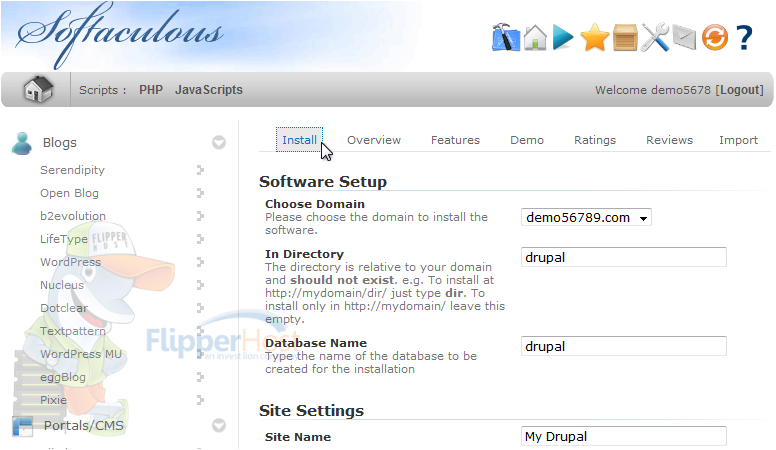776x450 pixels.
Task: Open the Dotclear script
Action: tap(64, 308)
